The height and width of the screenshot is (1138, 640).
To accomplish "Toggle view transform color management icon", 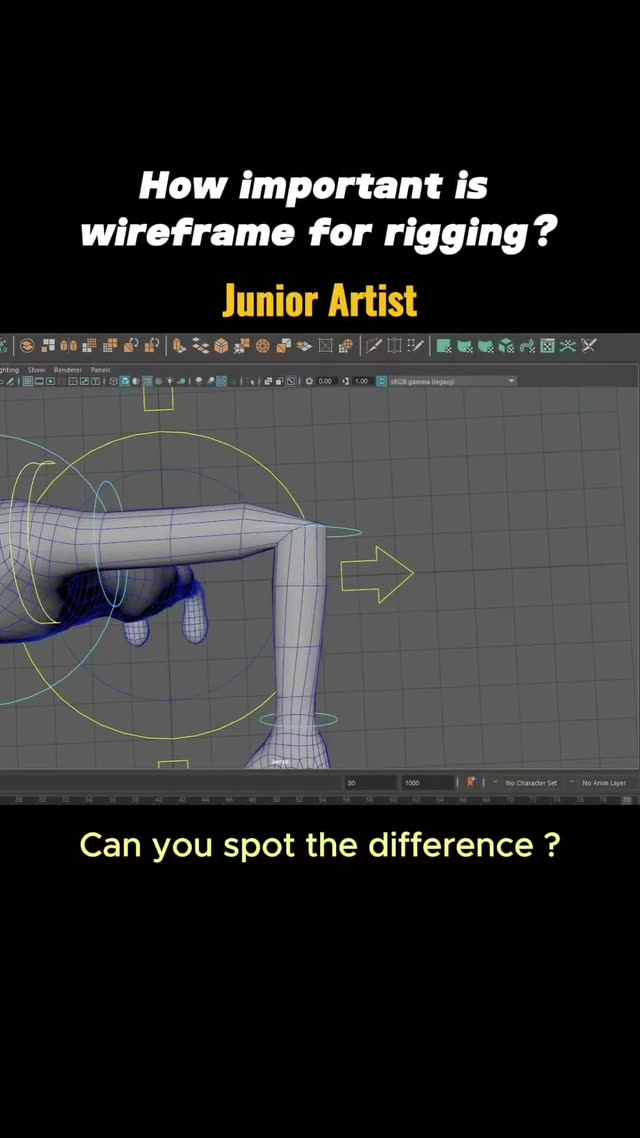I will [382, 381].
